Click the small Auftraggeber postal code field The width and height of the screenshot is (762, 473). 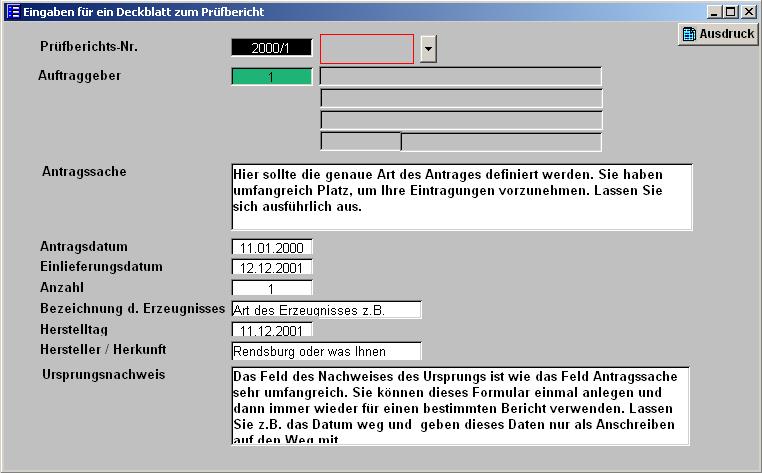(x=360, y=142)
